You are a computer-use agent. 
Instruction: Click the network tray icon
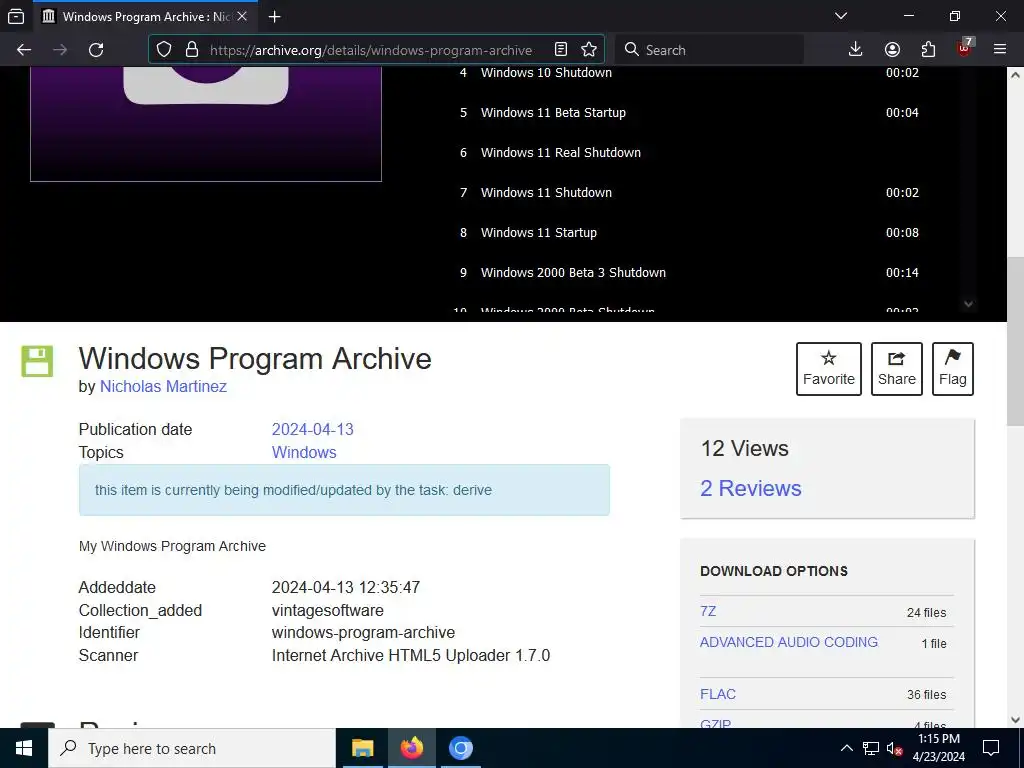[871, 748]
